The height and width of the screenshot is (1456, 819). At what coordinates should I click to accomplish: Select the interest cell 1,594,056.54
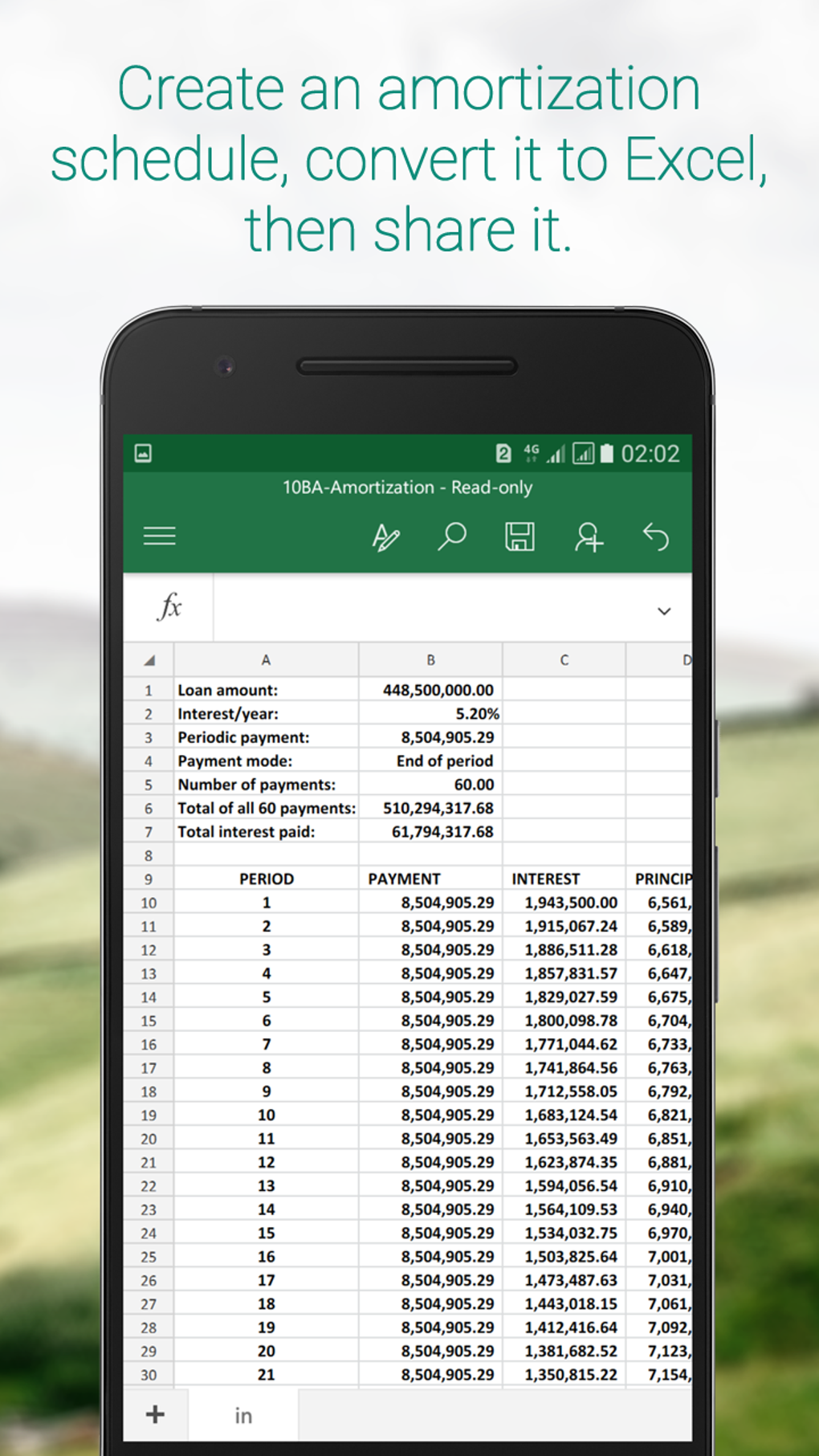click(564, 1186)
